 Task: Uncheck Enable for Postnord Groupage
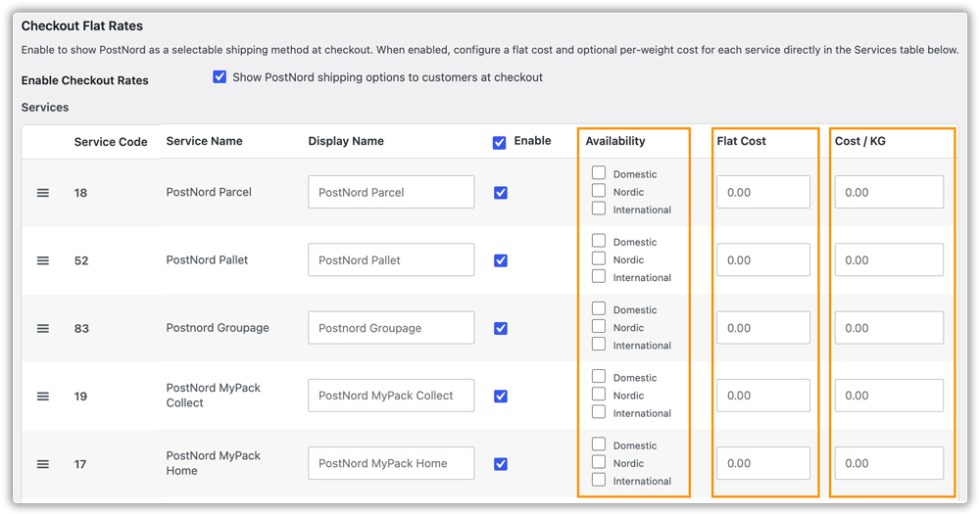click(x=501, y=328)
